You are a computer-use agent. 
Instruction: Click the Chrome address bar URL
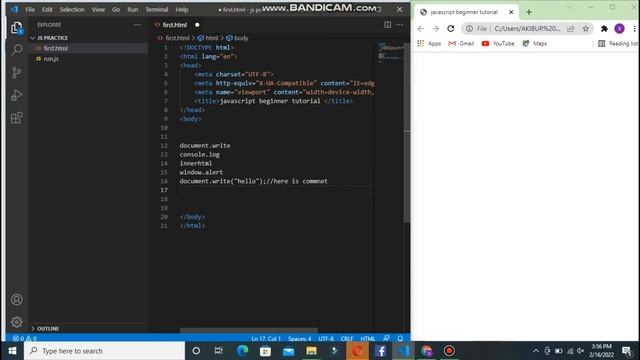point(527,29)
